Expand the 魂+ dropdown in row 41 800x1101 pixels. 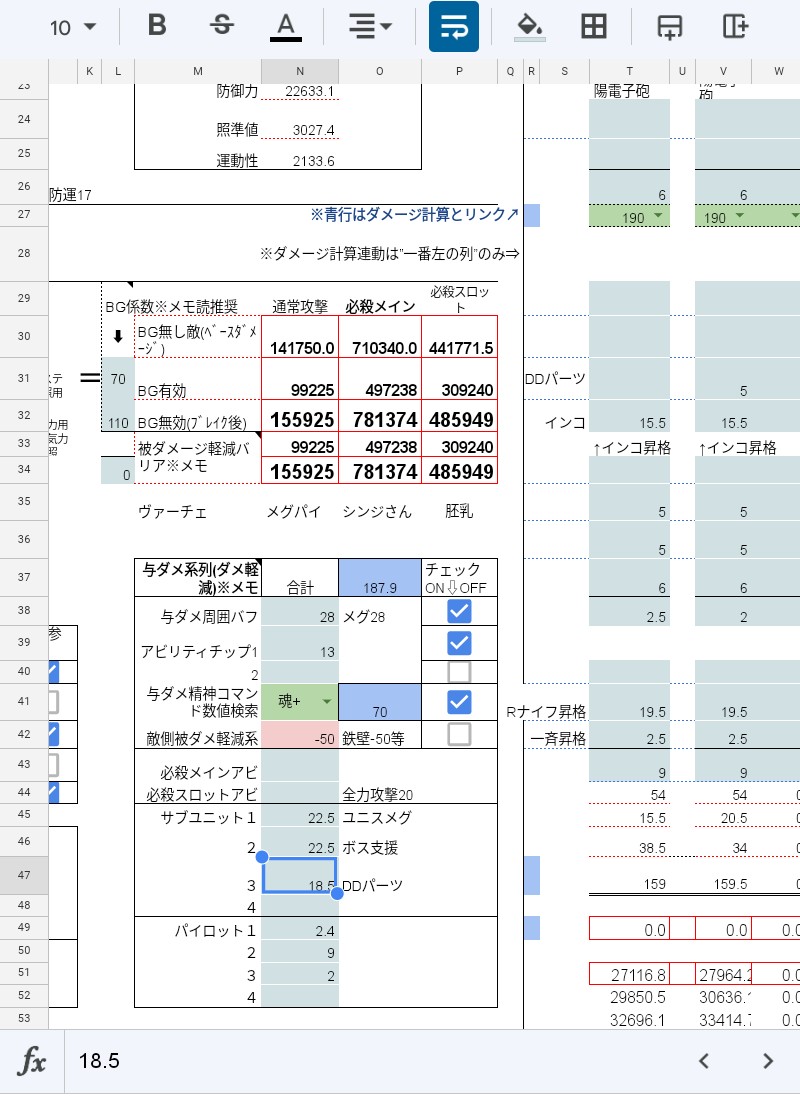(x=327, y=702)
